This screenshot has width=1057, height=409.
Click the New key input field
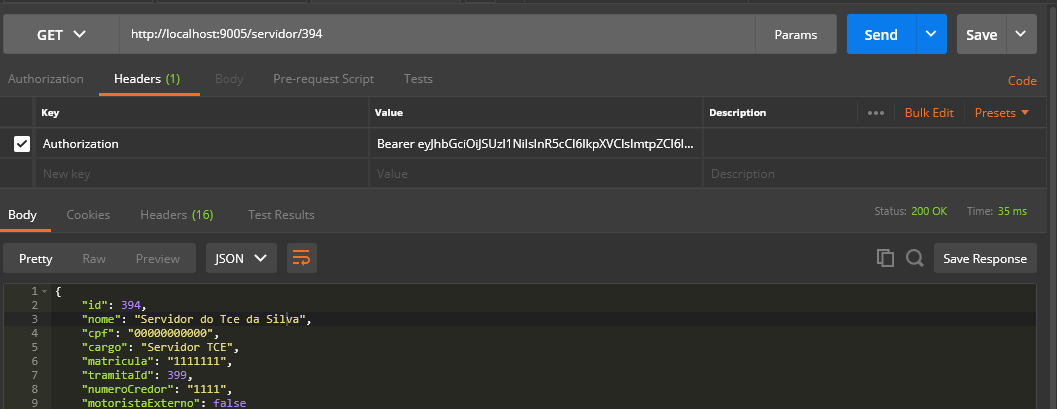(201, 173)
